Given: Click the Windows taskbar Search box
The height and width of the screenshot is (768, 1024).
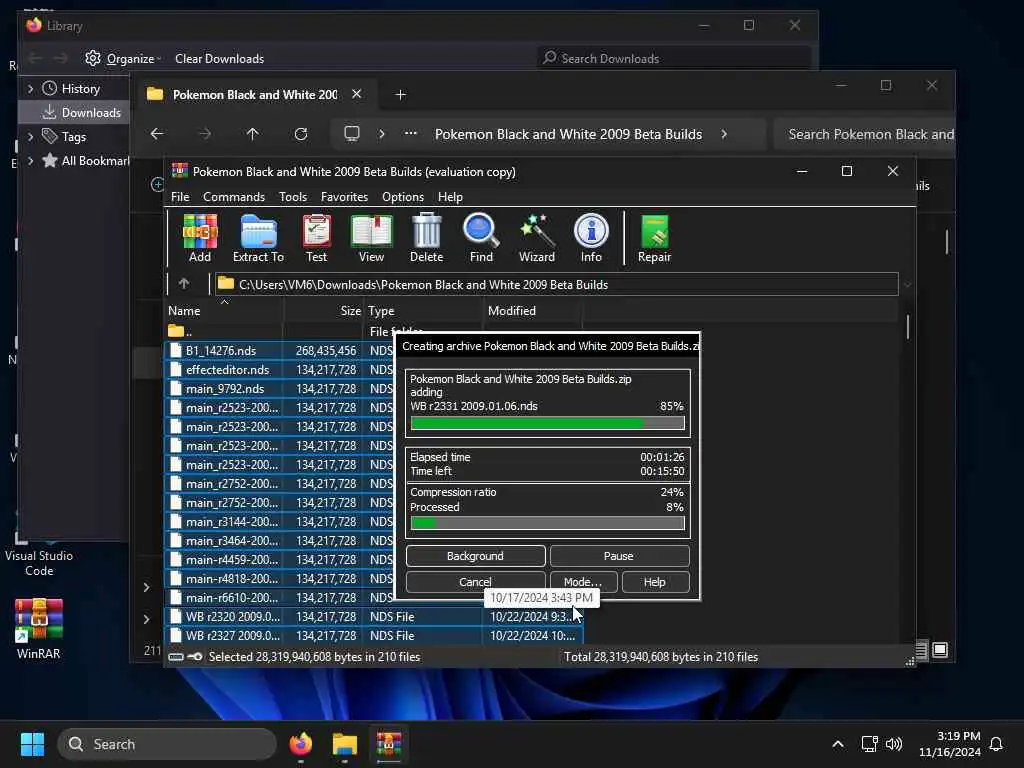Looking at the screenshot, I should (x=167, y=744).
